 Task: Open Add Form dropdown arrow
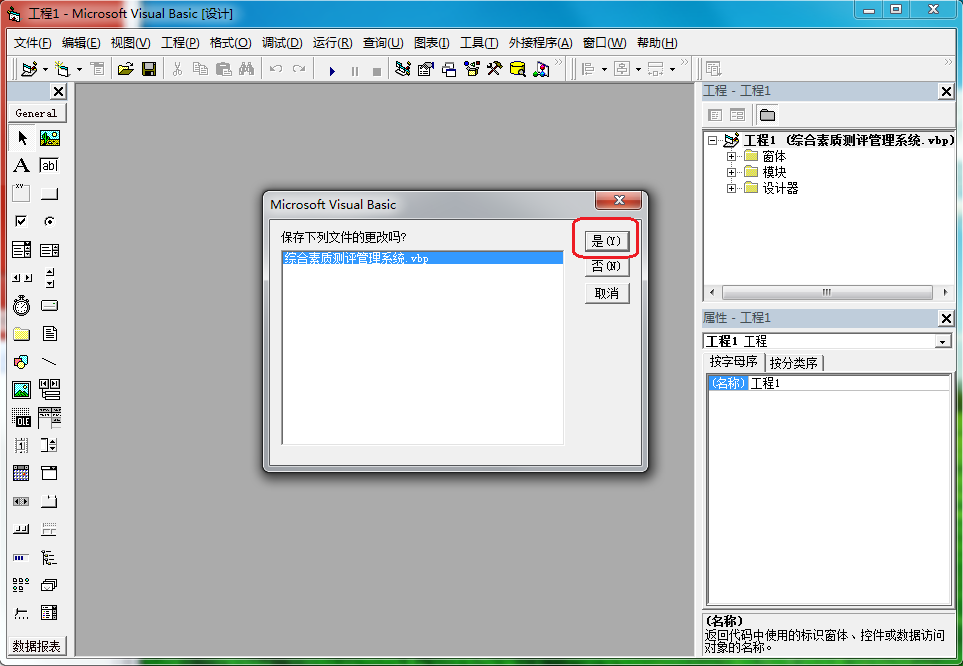(79, 69)
